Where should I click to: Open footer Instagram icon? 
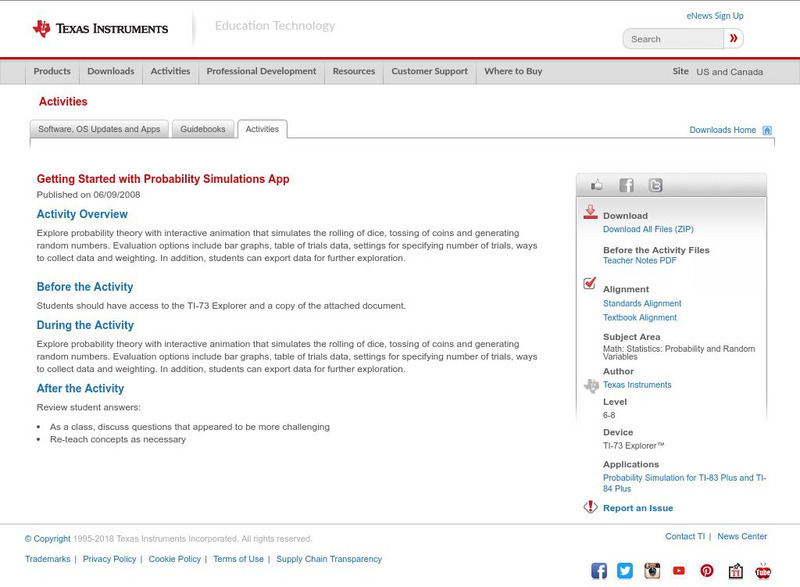tap(652, 571)
